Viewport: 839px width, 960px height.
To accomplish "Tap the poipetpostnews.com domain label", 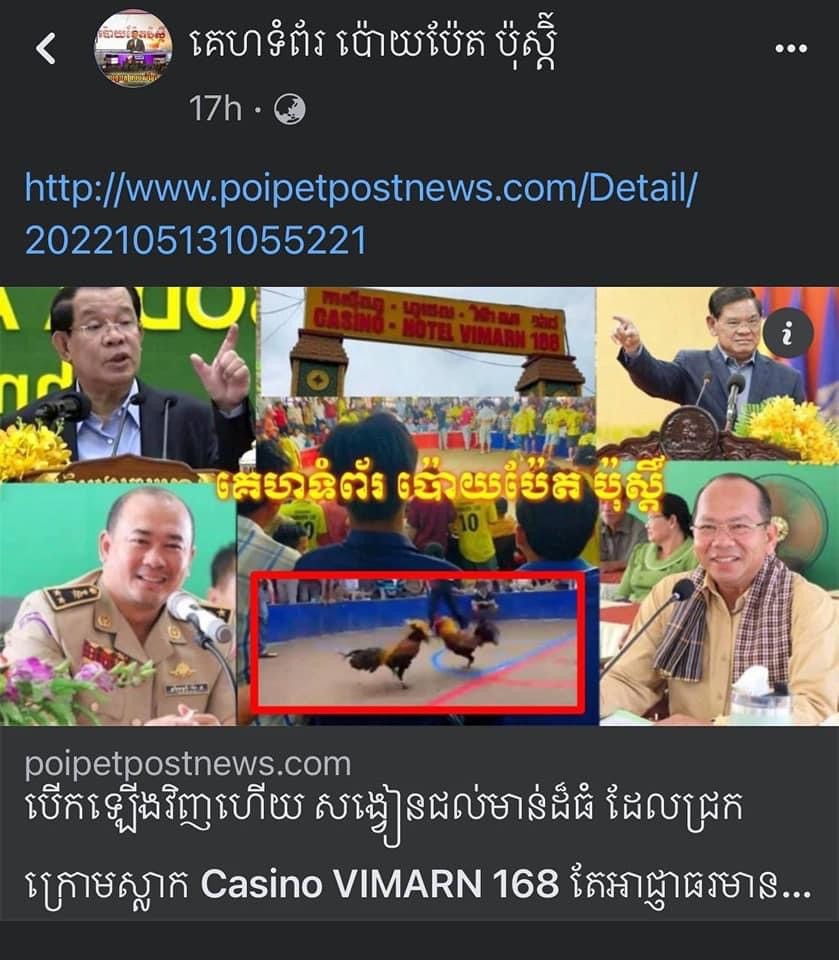I will click(x=188, y=765).
